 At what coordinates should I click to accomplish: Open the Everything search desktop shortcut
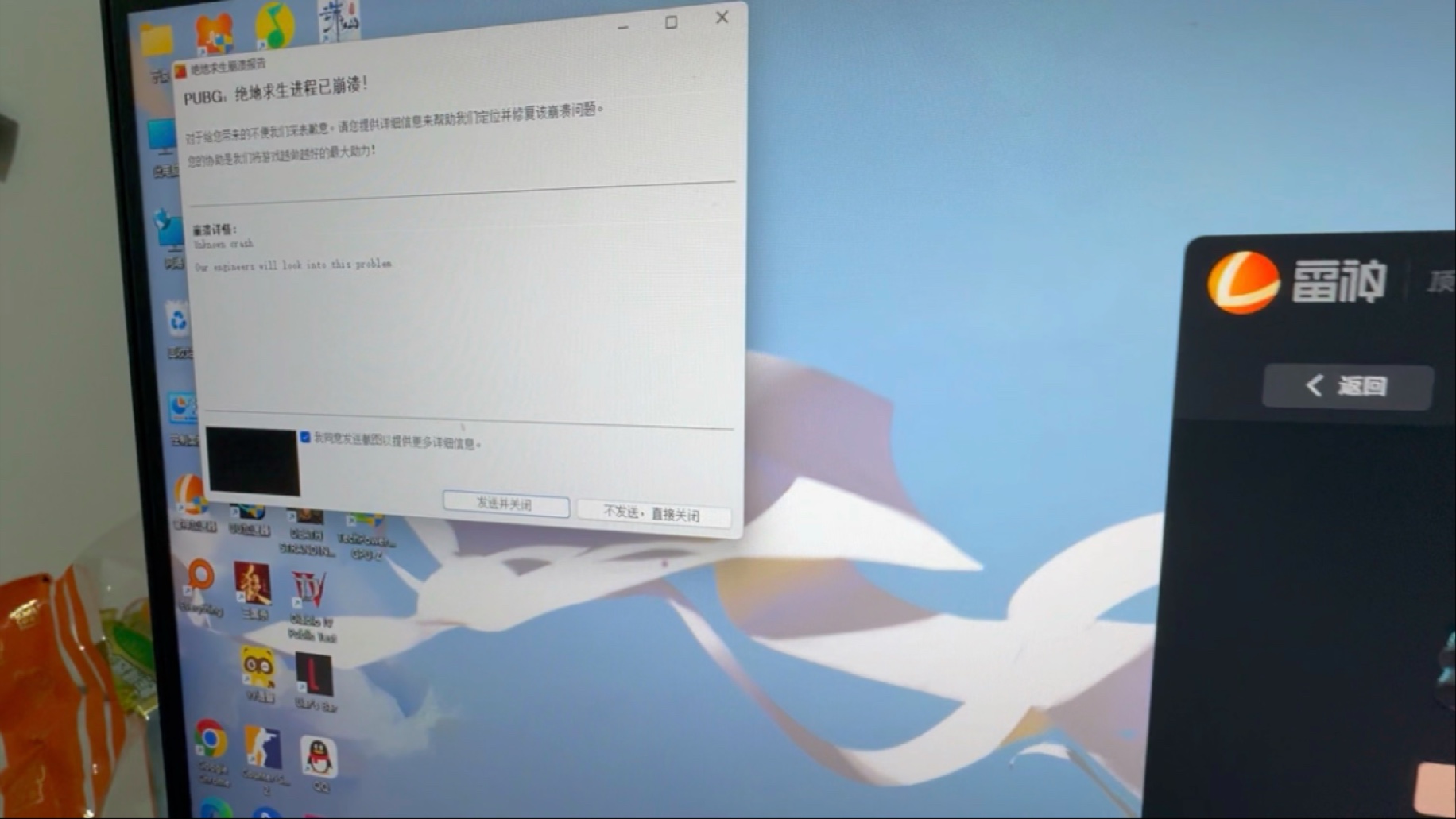(200, 586)
